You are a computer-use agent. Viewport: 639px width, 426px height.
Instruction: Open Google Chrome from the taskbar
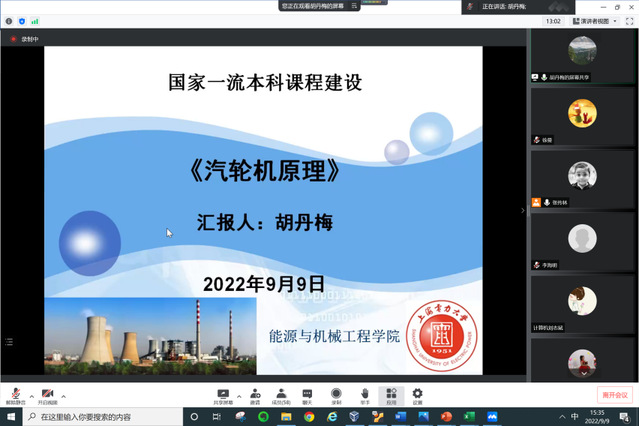pyautogui.click(x=309, y=416)
